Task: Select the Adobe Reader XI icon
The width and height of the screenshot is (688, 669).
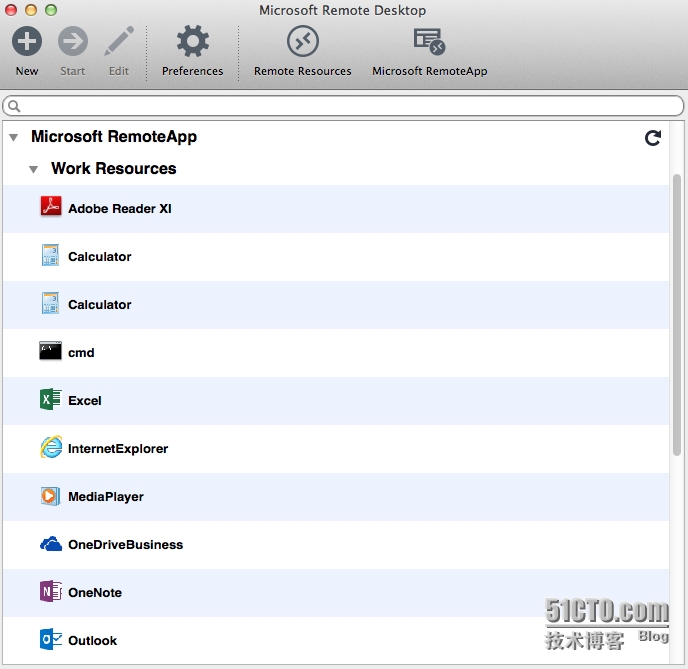Action: (51, 207)
